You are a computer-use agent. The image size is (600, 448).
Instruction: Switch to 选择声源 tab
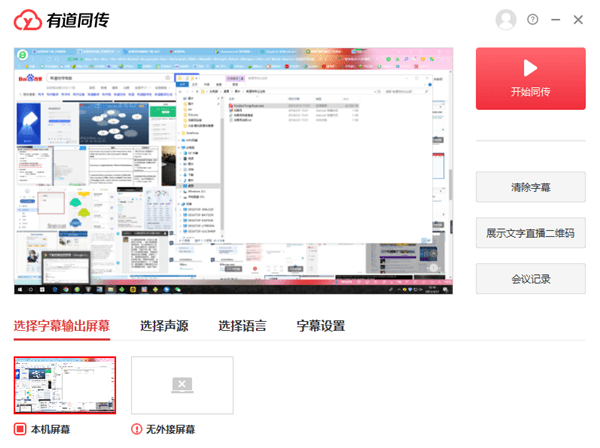pyautogui.click(x=164, y=326)
